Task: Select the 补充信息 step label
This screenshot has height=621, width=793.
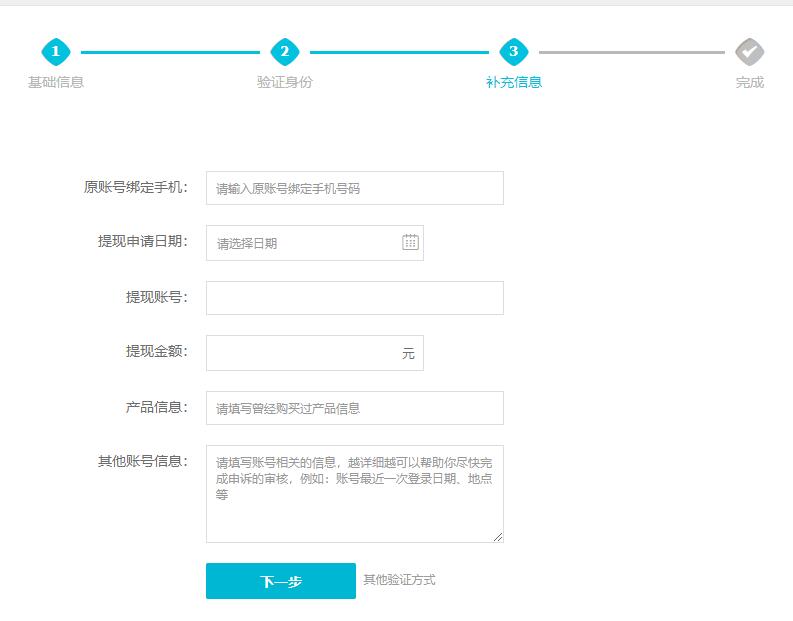Action: tap(514, 82)
